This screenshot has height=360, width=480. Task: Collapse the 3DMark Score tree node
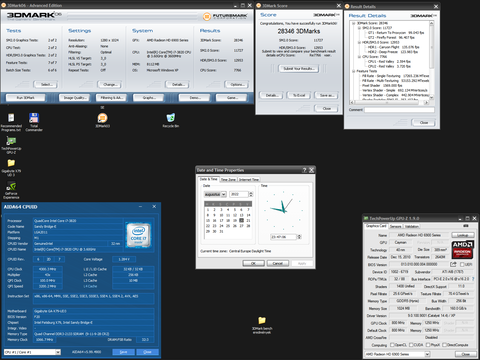click(x=354, y=23)
